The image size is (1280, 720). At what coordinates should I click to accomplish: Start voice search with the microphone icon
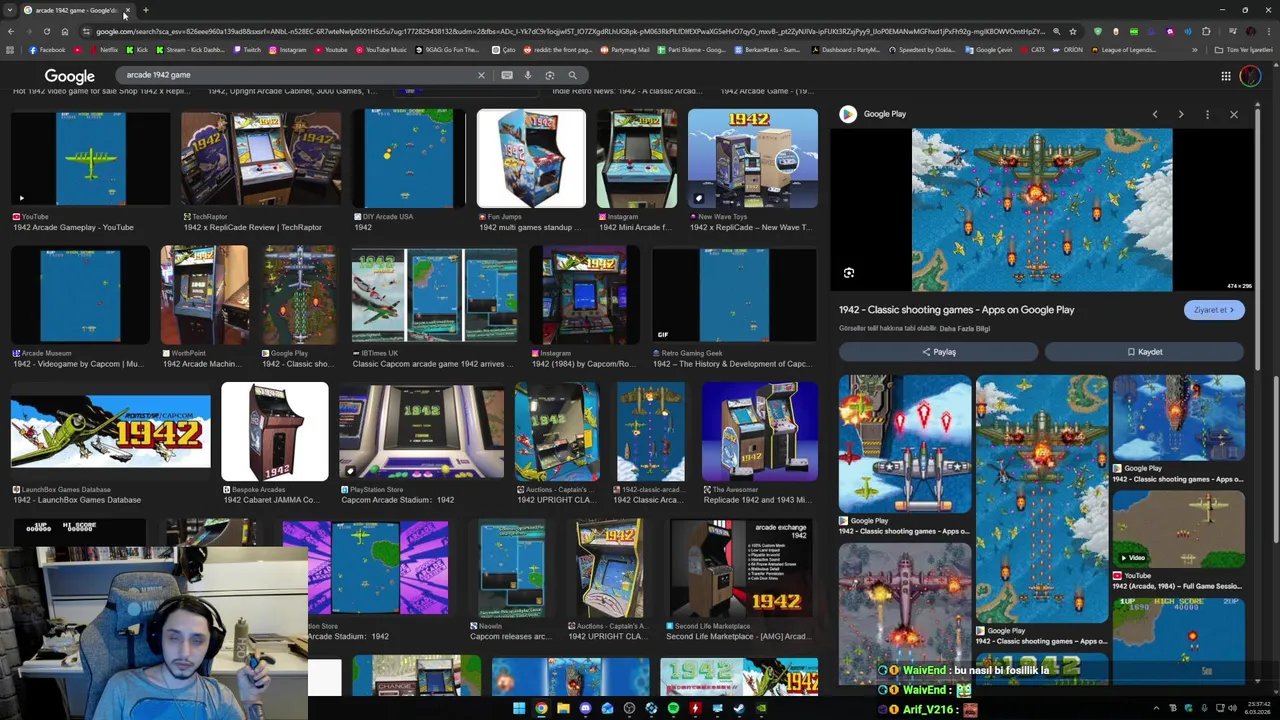tap(528, 75)
